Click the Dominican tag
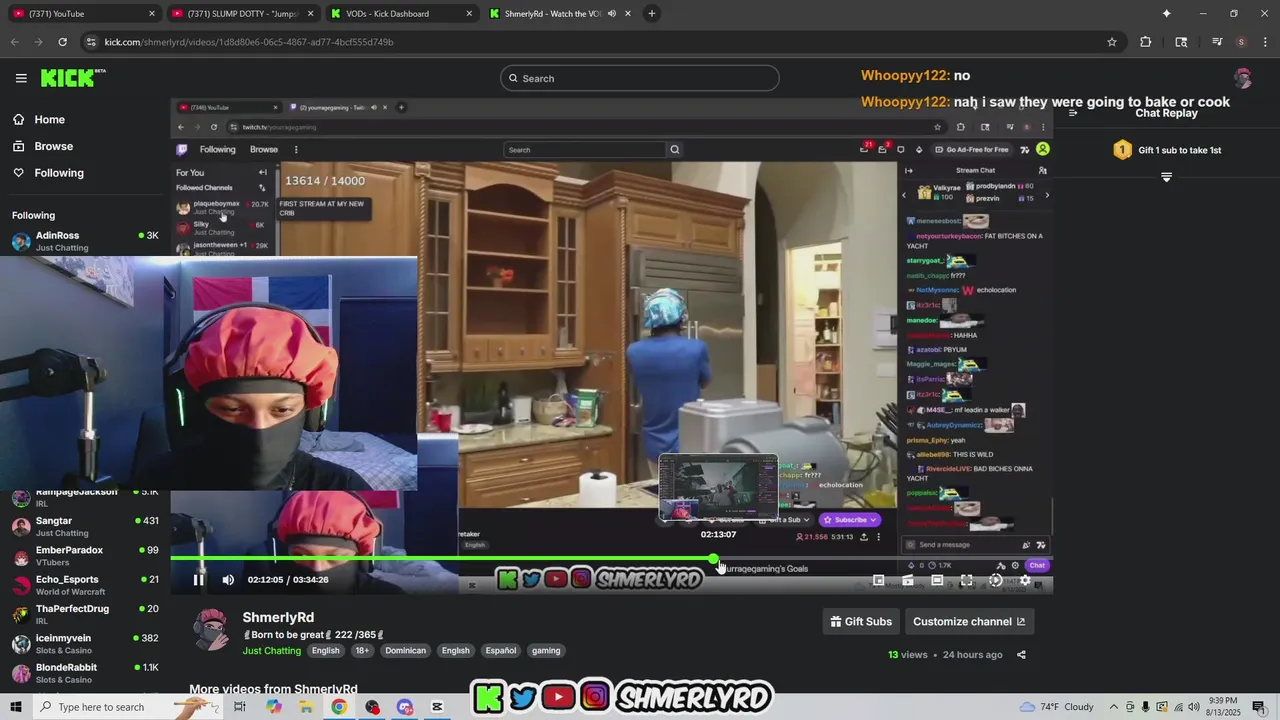Screen dimensions: 1280x720 [405, 650]
